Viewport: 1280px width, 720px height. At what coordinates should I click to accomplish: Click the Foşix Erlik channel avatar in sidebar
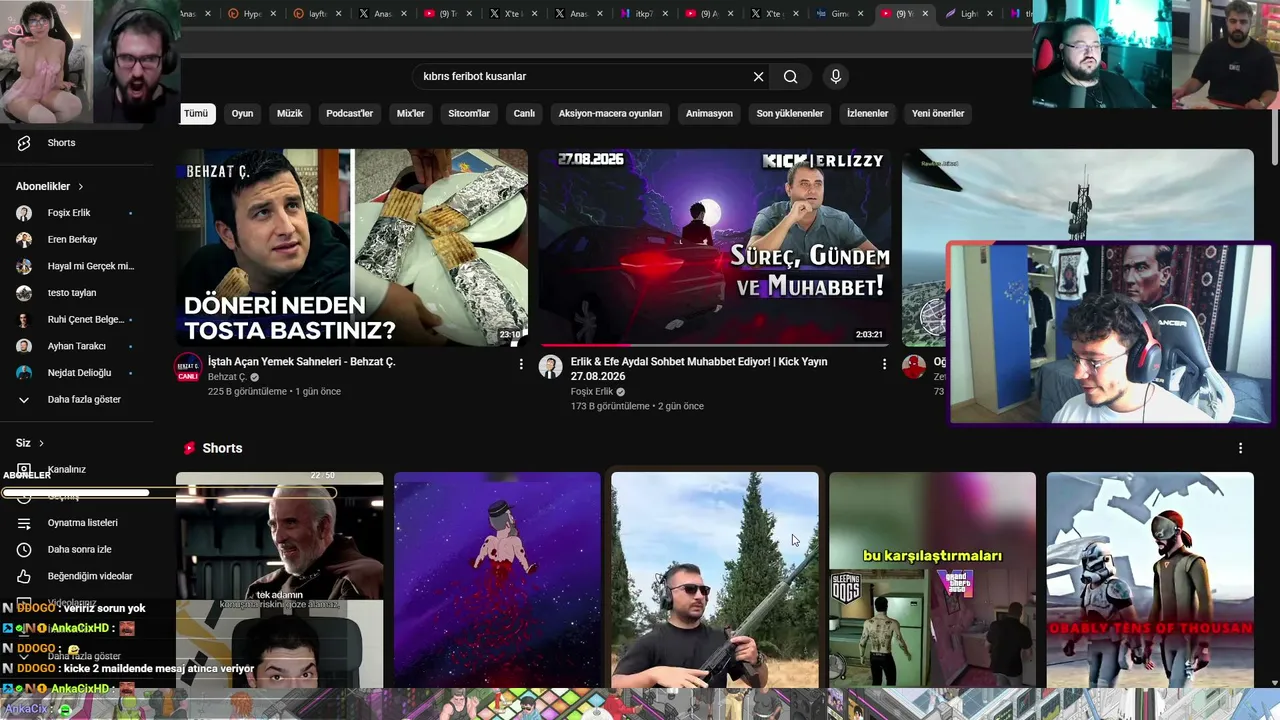24,213
